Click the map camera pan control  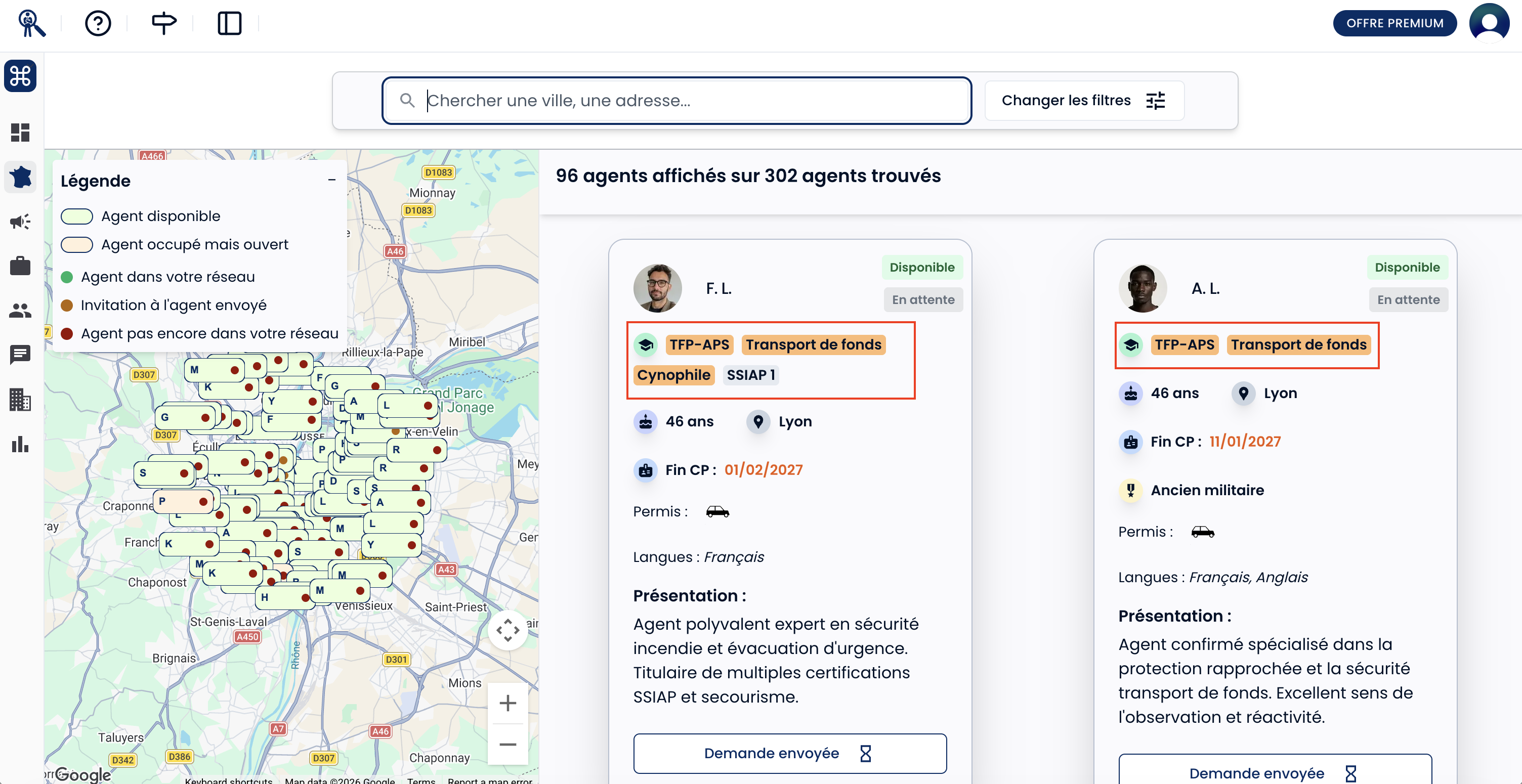508,630
